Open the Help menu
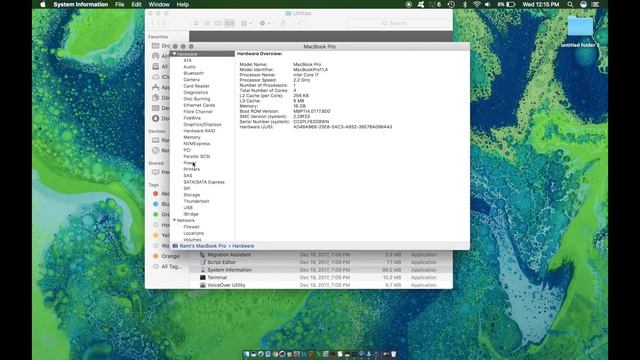The height and width of the screenshot is (360, 640). coord(182,4)
